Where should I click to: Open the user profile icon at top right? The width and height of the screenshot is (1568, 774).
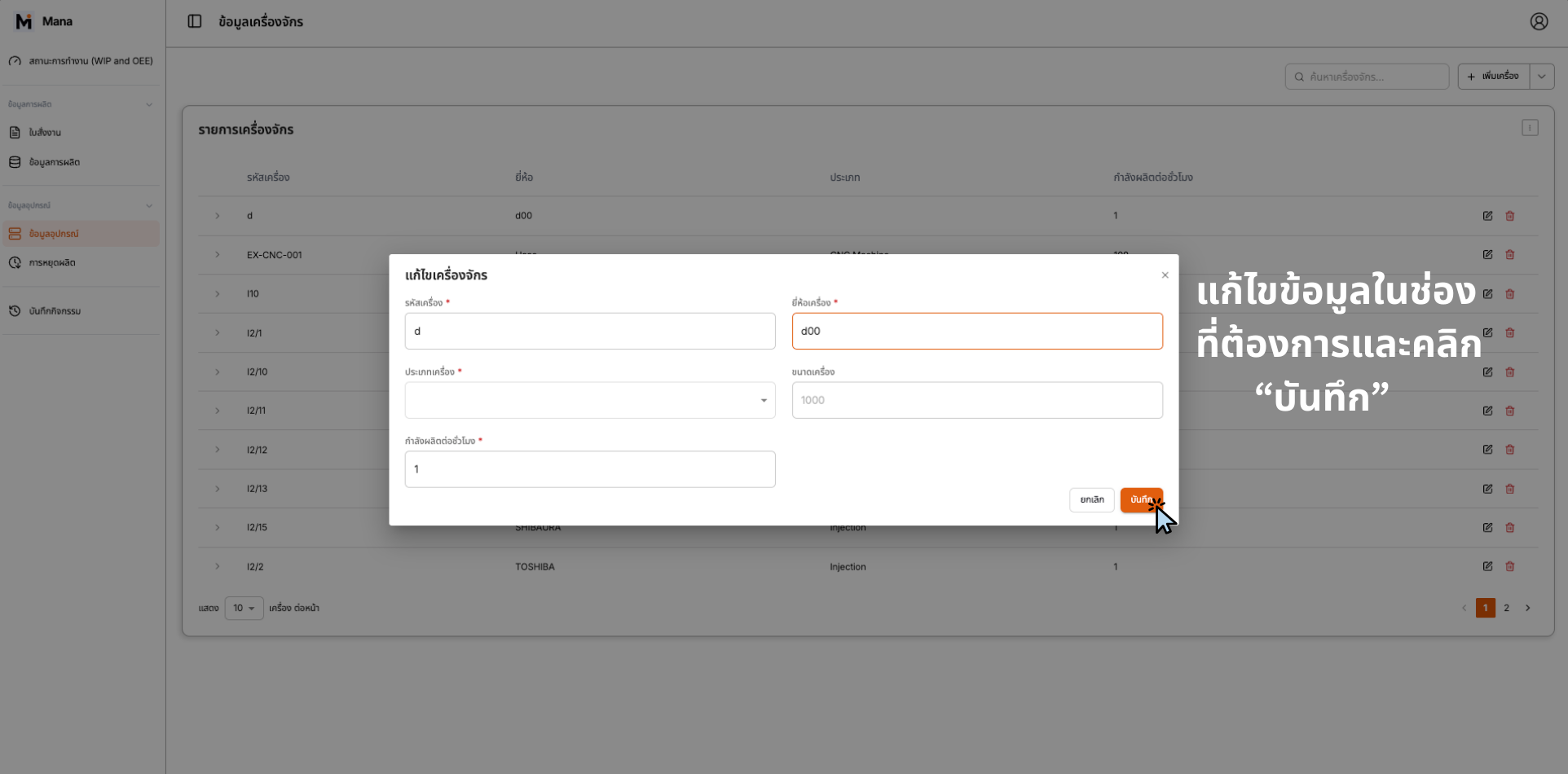point(1539,21)
